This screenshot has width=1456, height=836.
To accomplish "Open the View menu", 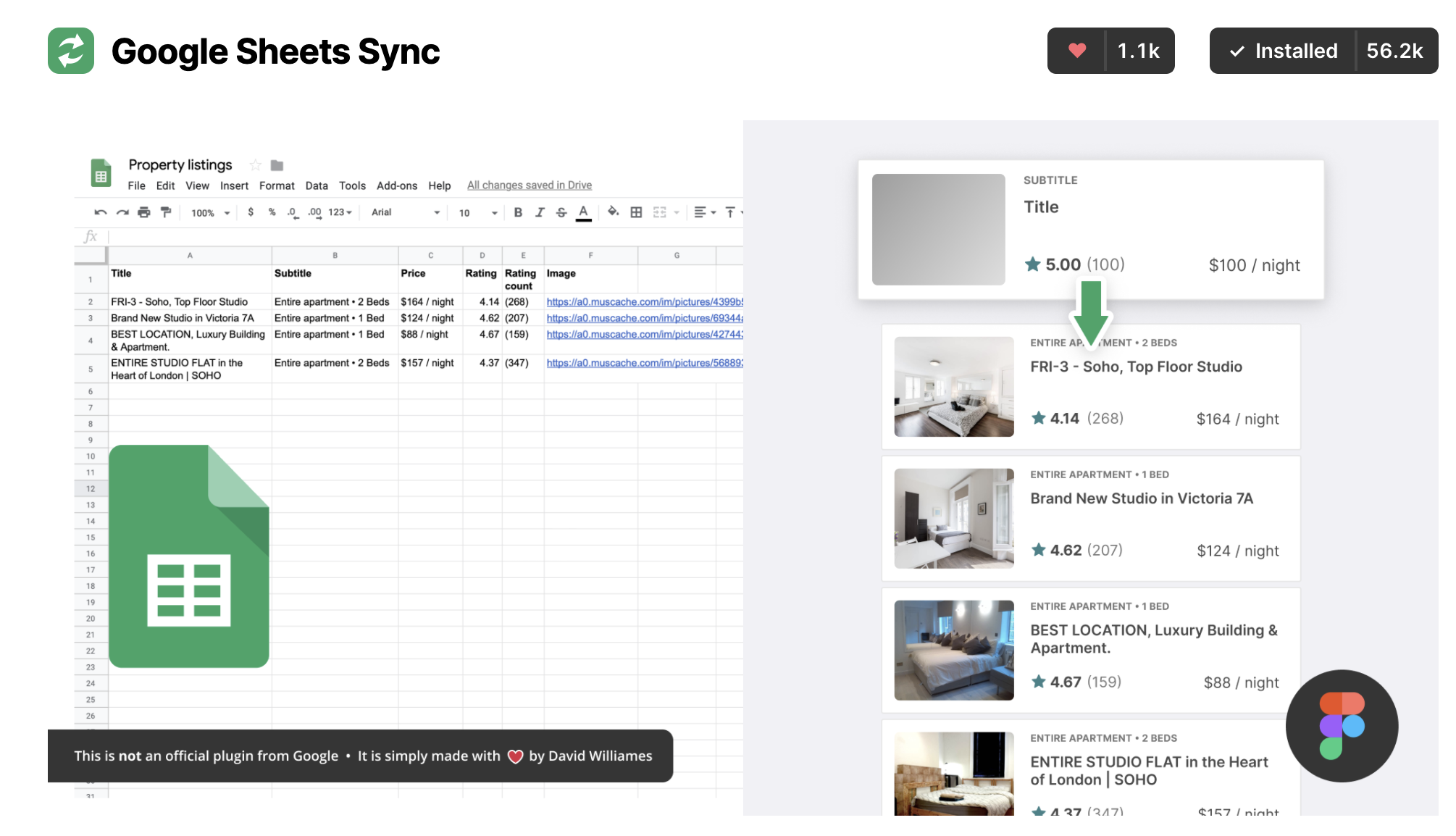I will pyautogui.click(x=197, y=185).
